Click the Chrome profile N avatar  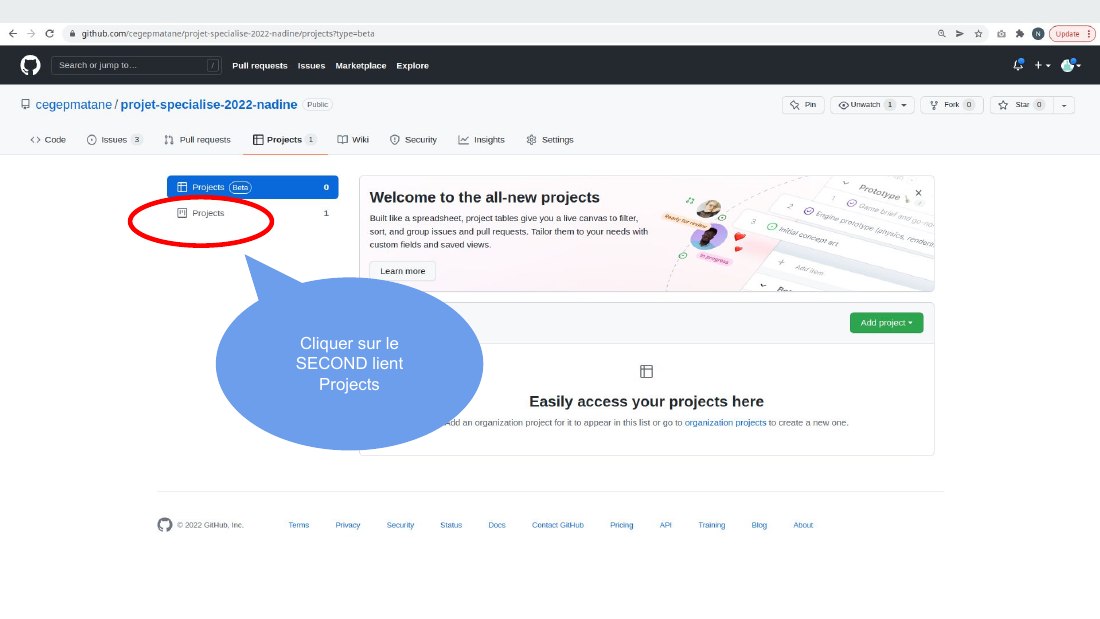(1038, 34)
